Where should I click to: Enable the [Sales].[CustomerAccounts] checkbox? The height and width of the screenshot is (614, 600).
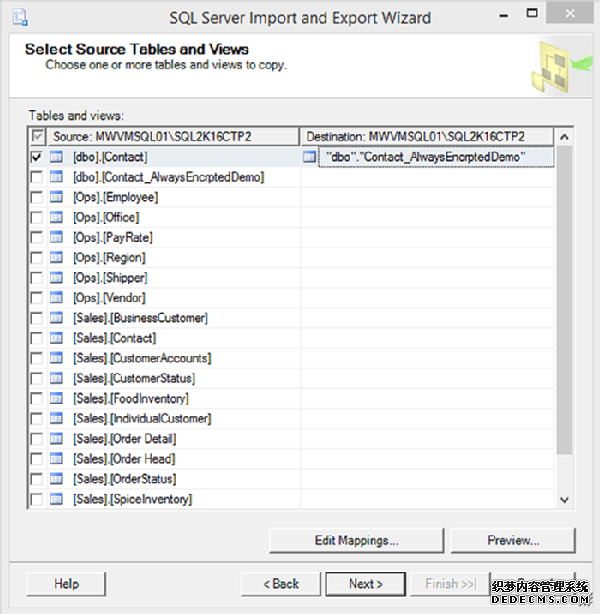pyautogui.click(x=36, y=358)
